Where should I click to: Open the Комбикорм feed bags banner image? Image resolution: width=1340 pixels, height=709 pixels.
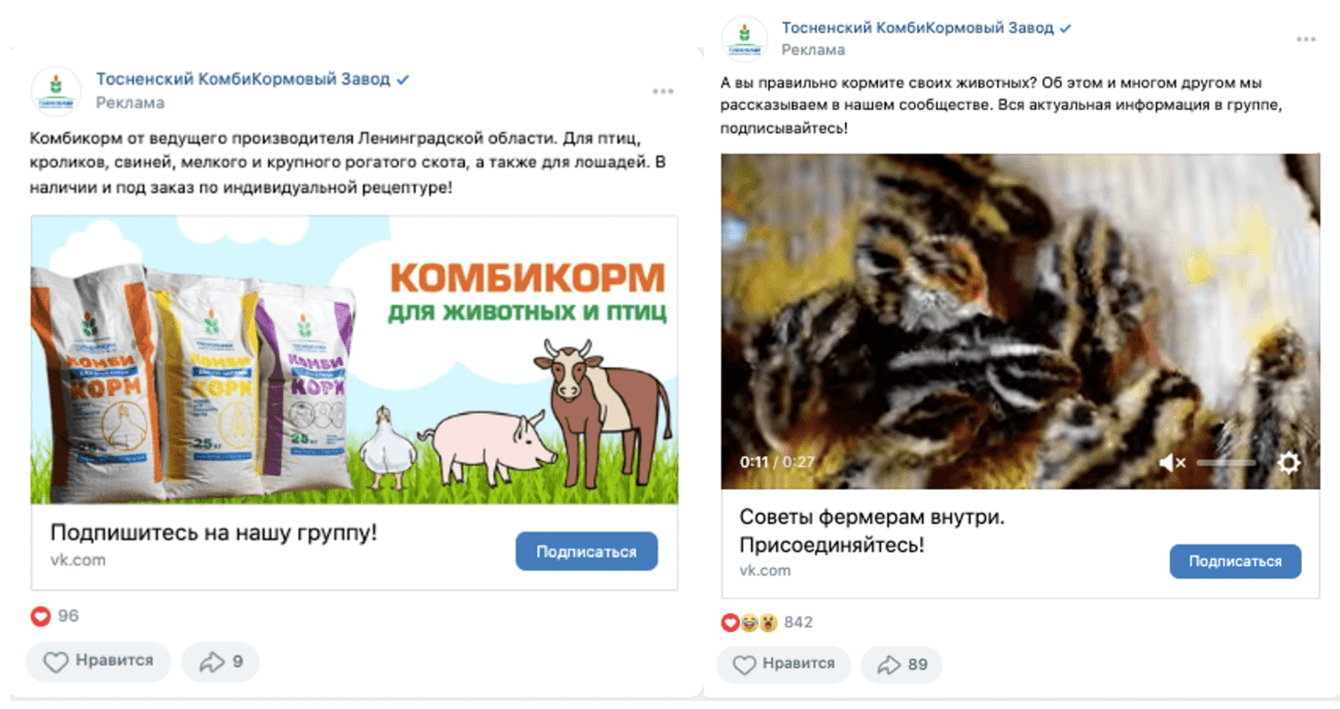(x=354, y=360)
